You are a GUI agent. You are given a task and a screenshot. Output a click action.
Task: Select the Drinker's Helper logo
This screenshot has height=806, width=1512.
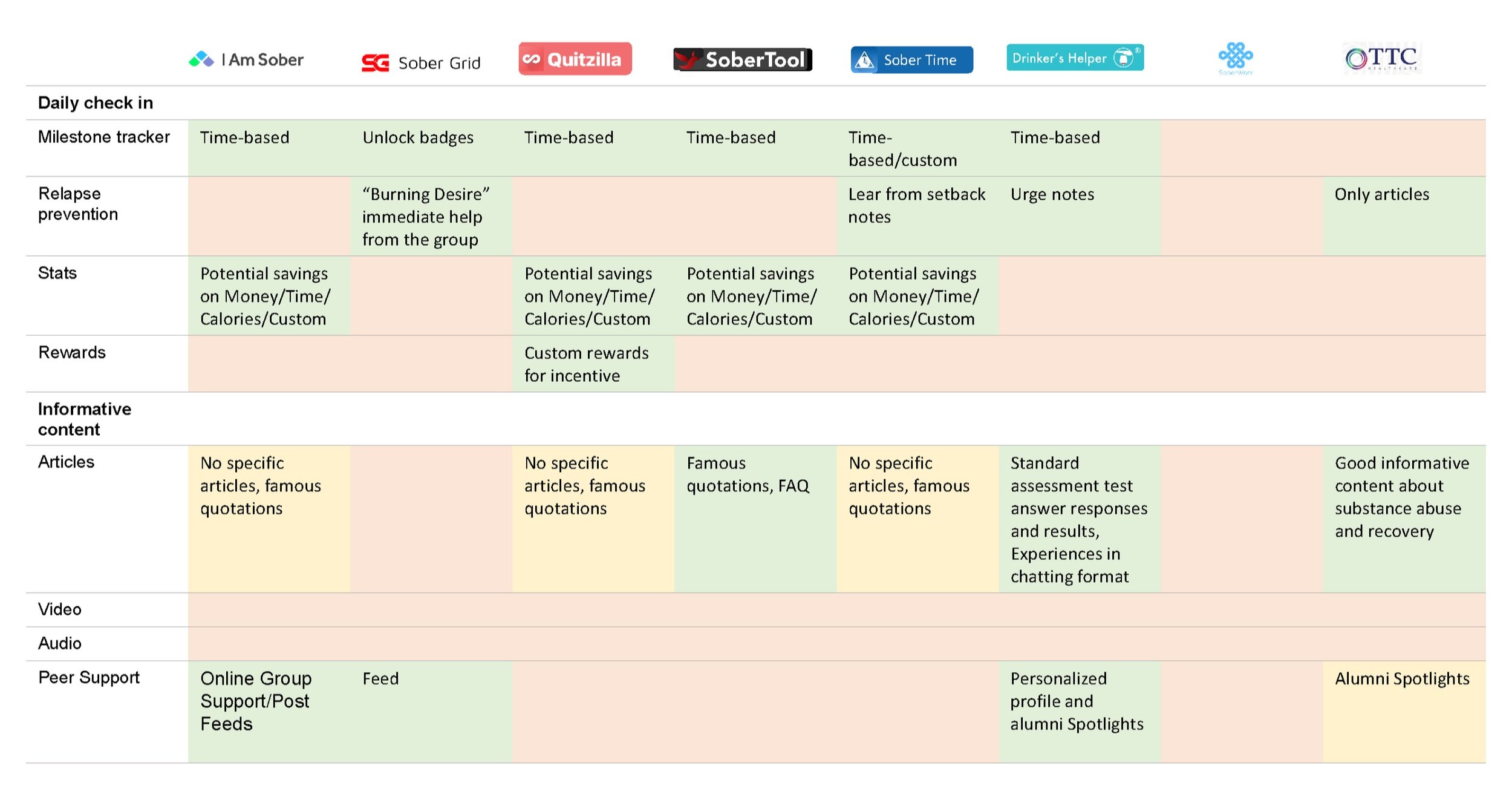click(1075, 57)
